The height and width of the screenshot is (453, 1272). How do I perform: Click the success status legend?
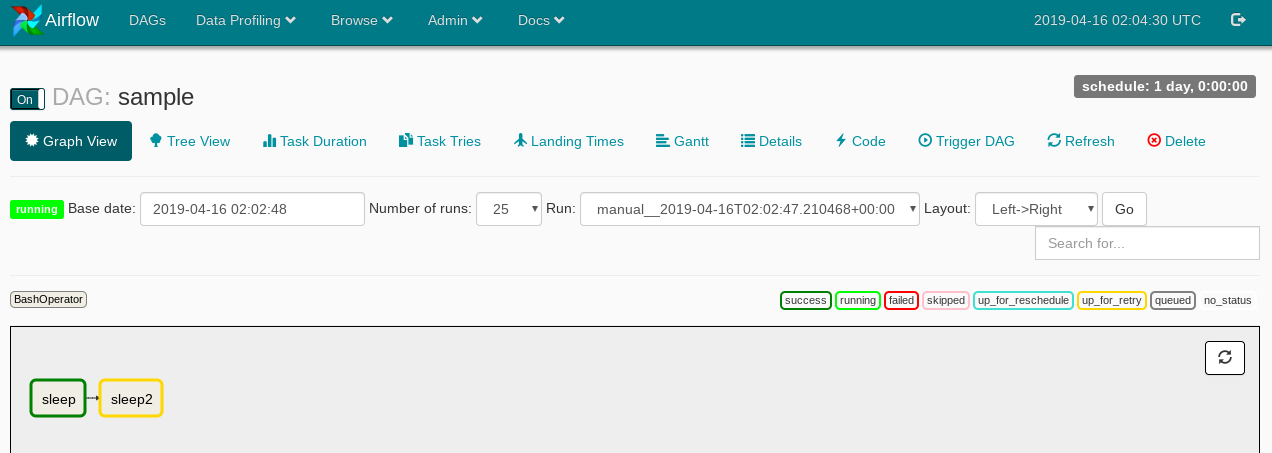805,300
